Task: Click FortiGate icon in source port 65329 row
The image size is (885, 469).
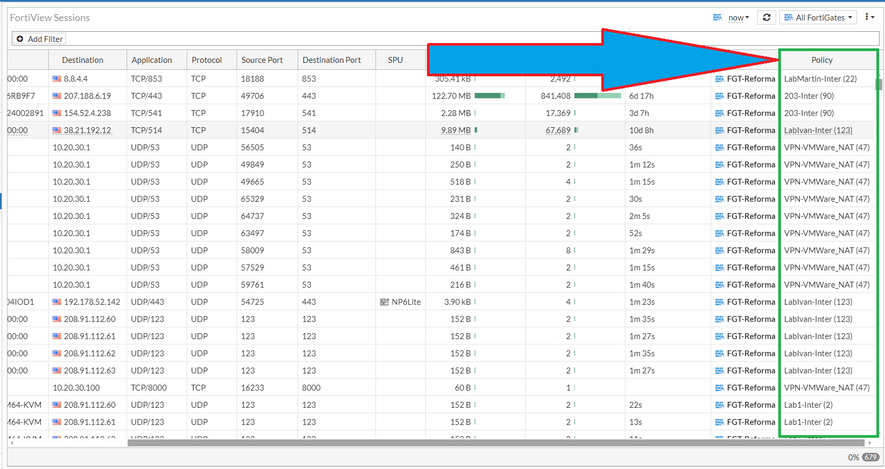Action: click(719, 199)
